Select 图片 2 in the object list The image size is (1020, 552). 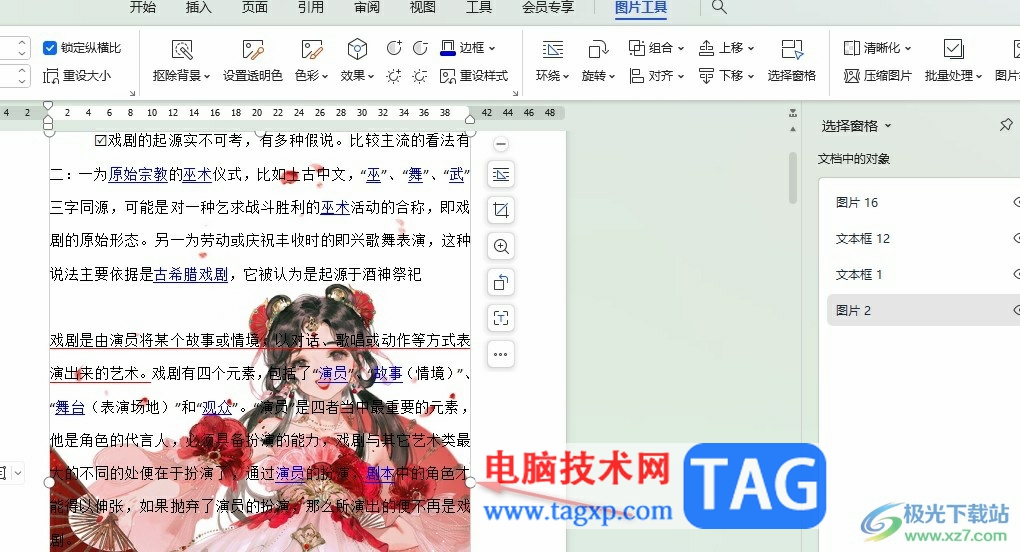click(x=923, y=310)
